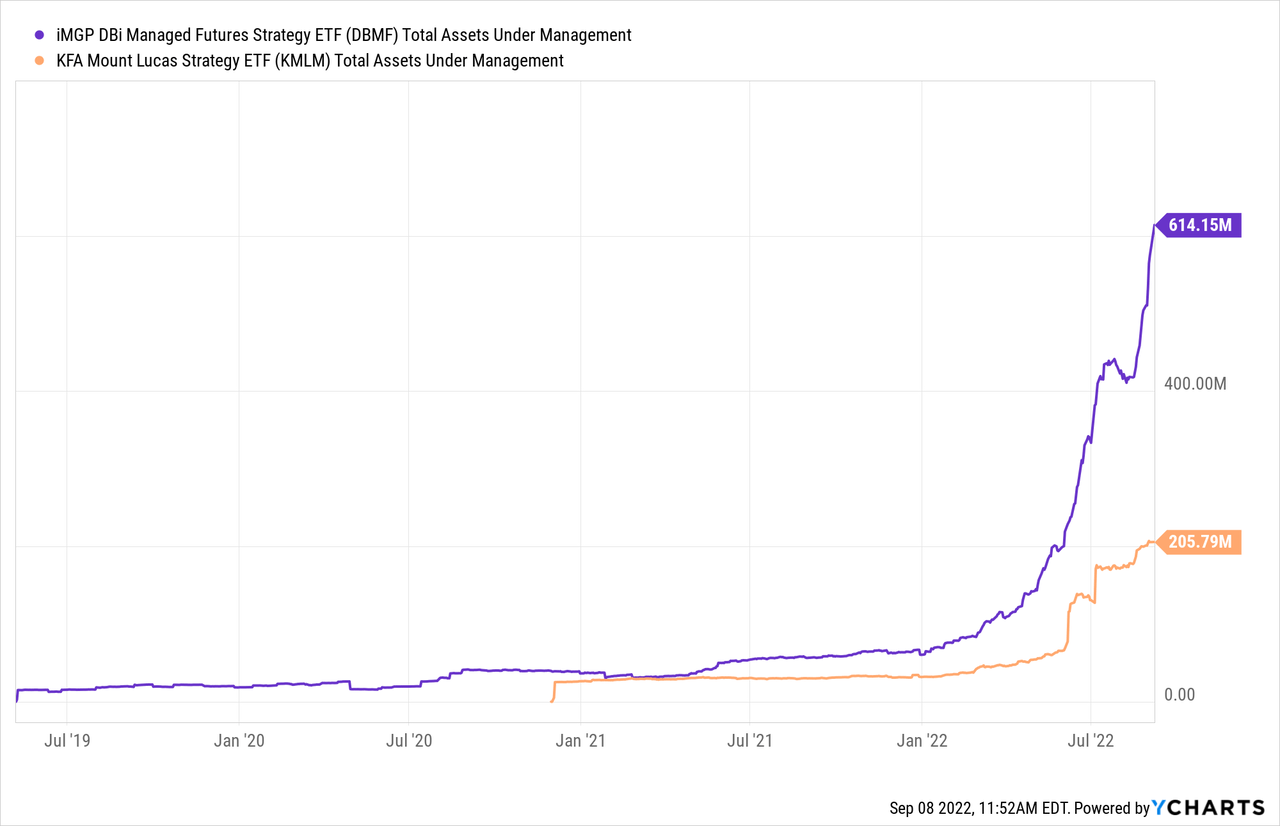
Task: Click the purple DBMF legend dot
Action: (38, 35)
